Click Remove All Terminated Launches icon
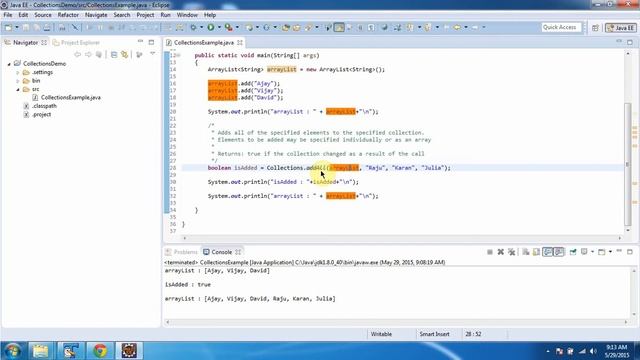 (511, 252)
